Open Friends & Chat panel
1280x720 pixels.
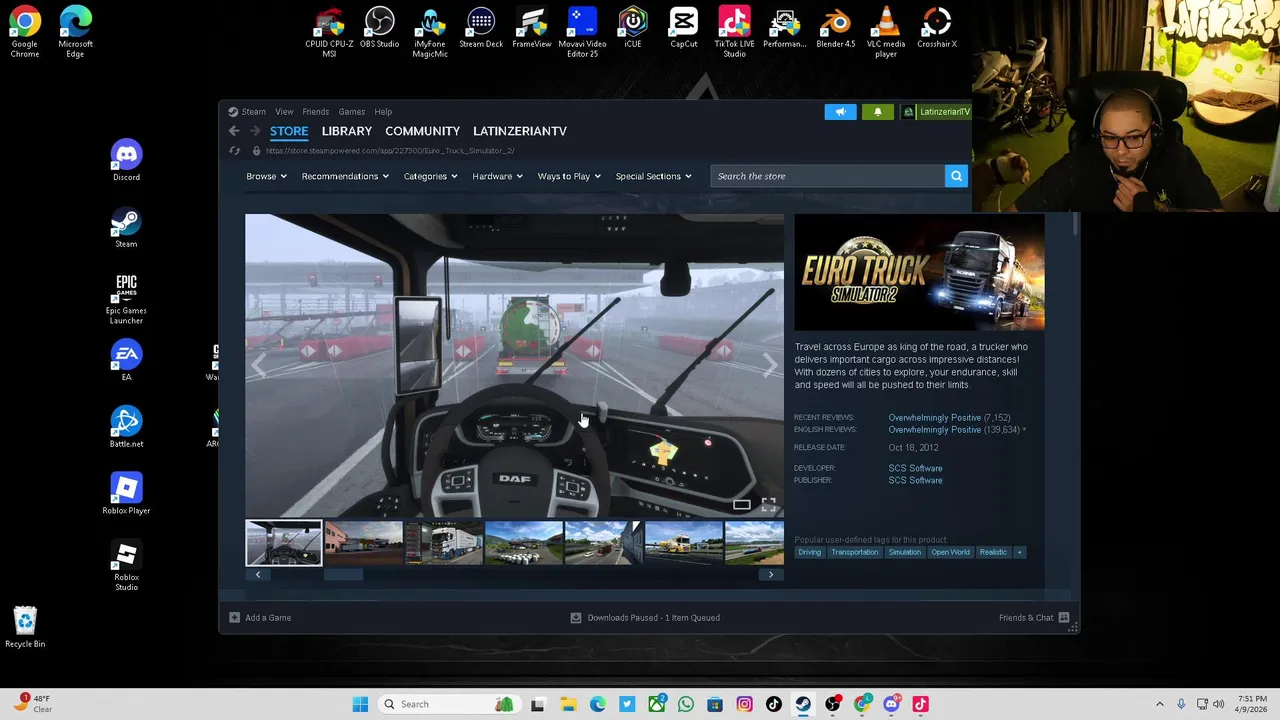pyautogui.click(x=1034, y=618)
